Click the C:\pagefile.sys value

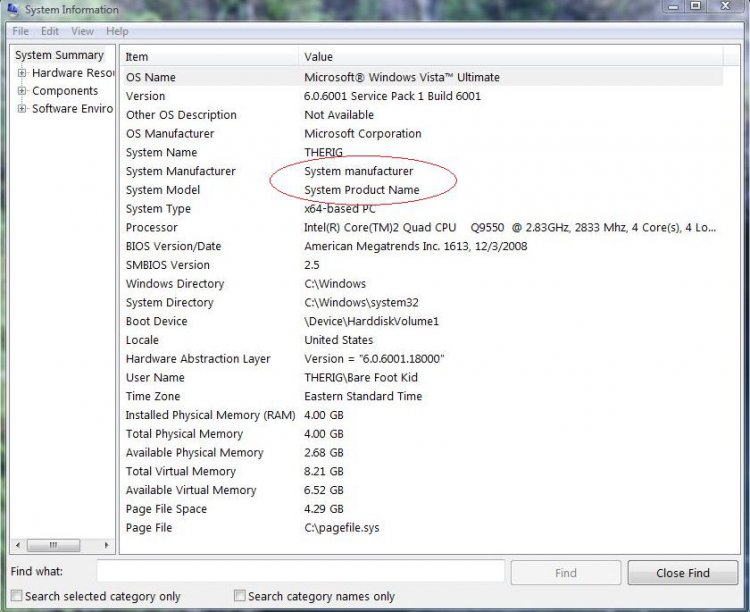pyautogui.click(x=342, y=528)
